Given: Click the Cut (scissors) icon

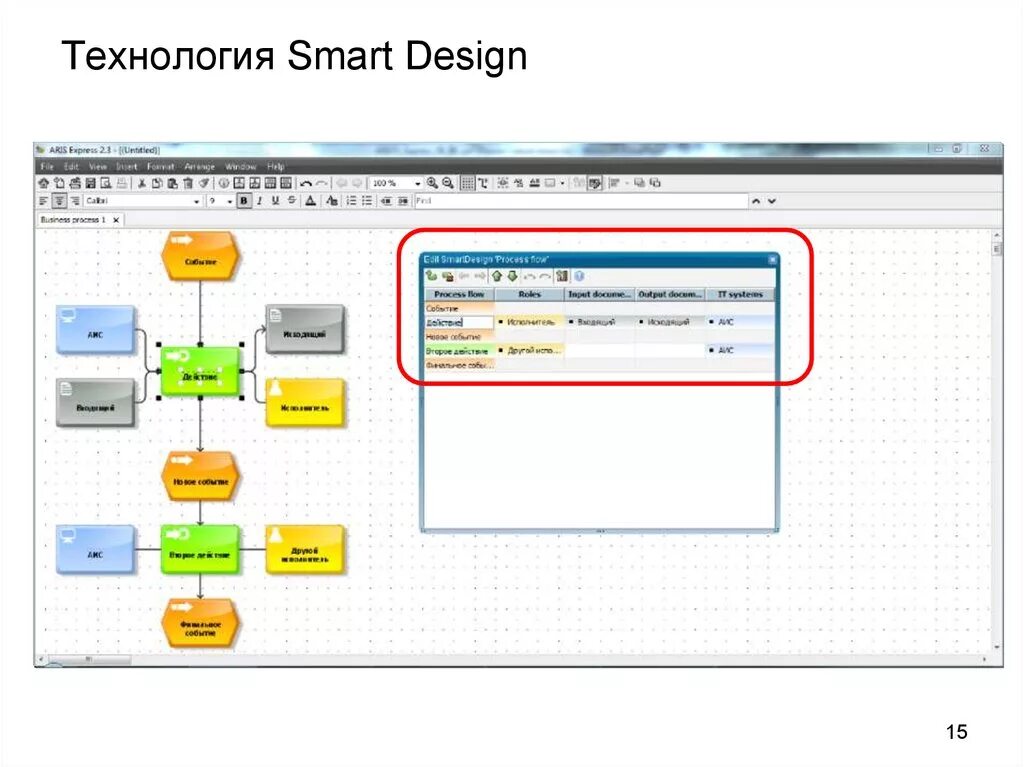Looking at the screenshot, I should 141,184.
